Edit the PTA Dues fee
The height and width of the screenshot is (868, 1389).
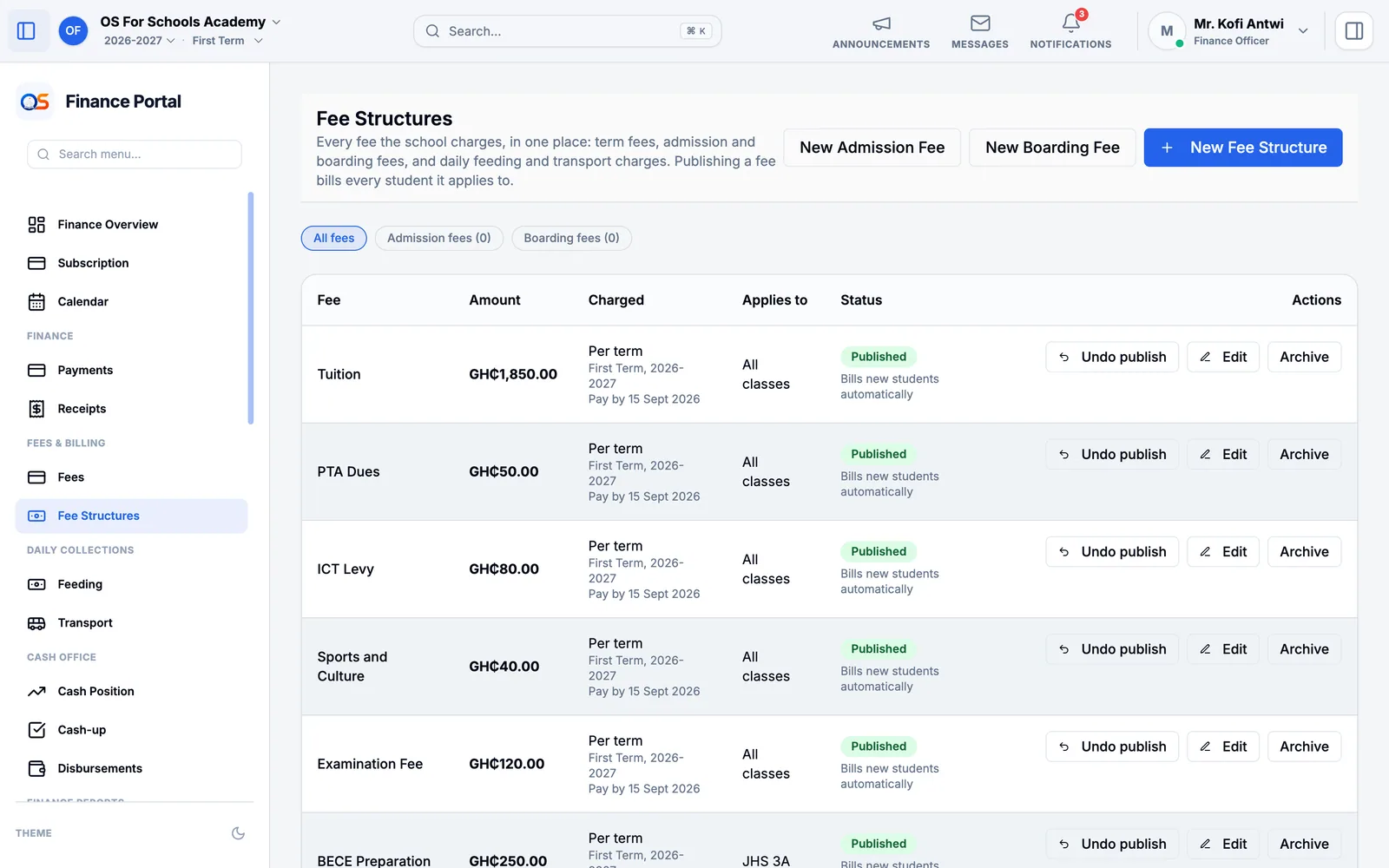pyautogui.click(x=1222, y=454)
